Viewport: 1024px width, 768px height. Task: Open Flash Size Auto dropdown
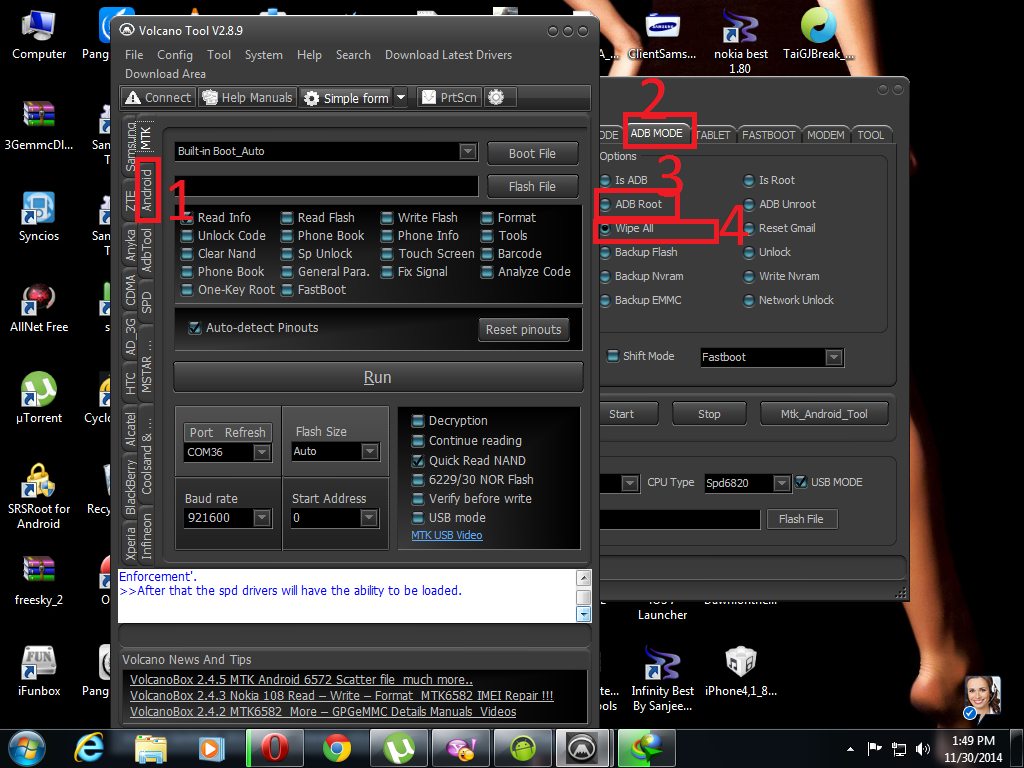pos(370,451)
